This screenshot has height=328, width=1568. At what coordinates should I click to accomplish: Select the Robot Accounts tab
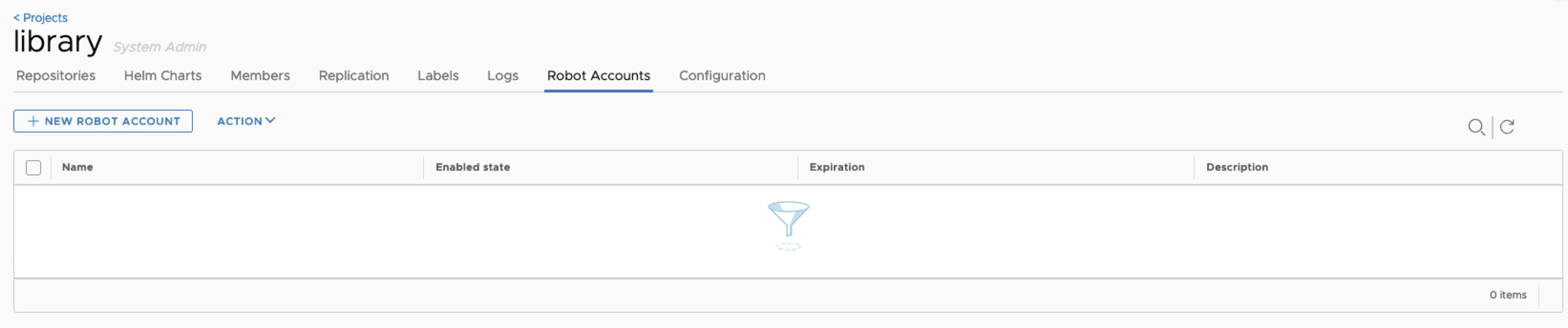coord(598,76)
